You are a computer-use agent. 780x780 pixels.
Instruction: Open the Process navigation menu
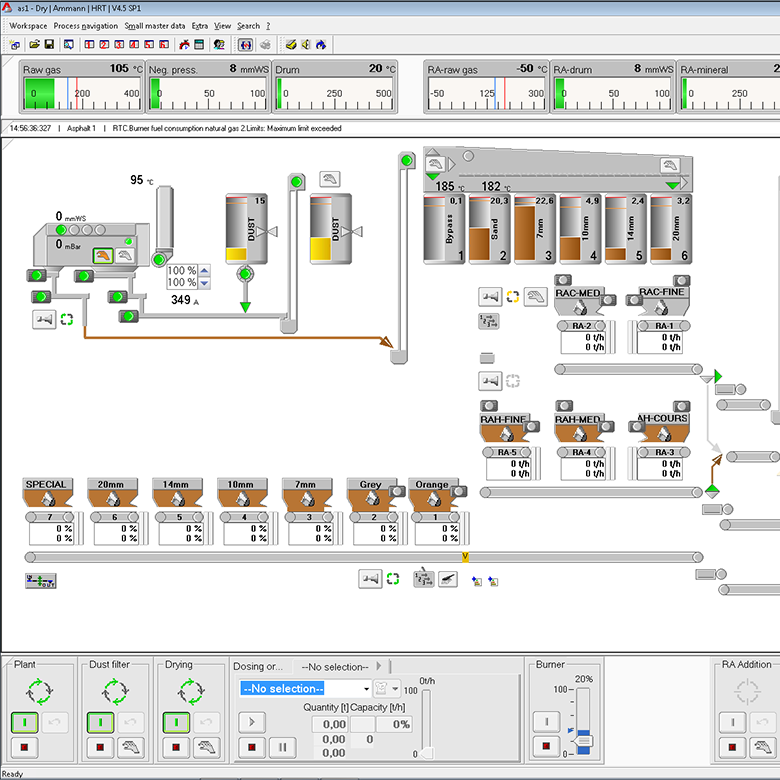click(x=85, y=25)
